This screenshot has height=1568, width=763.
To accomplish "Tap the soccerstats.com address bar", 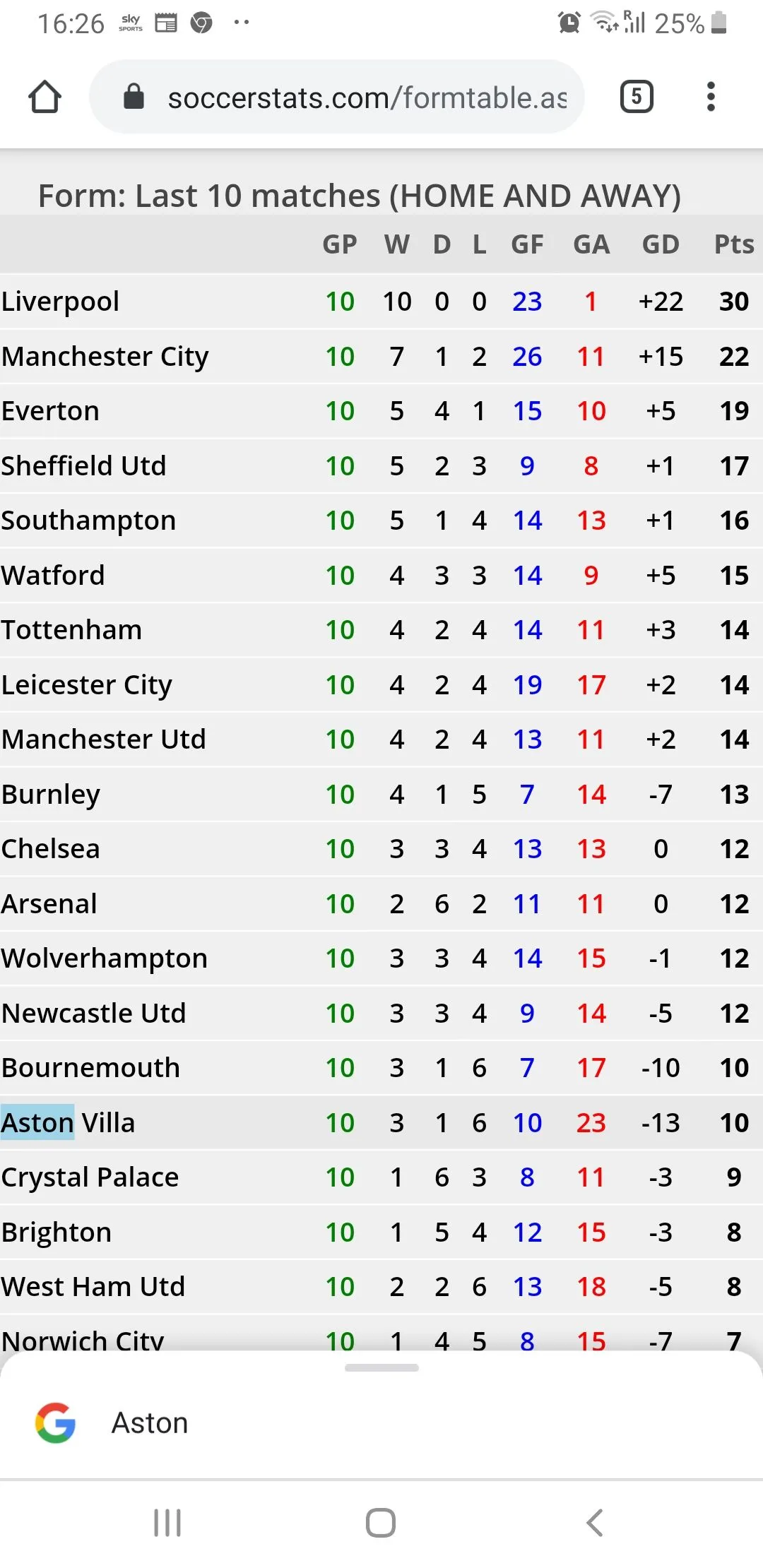I will coord(366,97).
